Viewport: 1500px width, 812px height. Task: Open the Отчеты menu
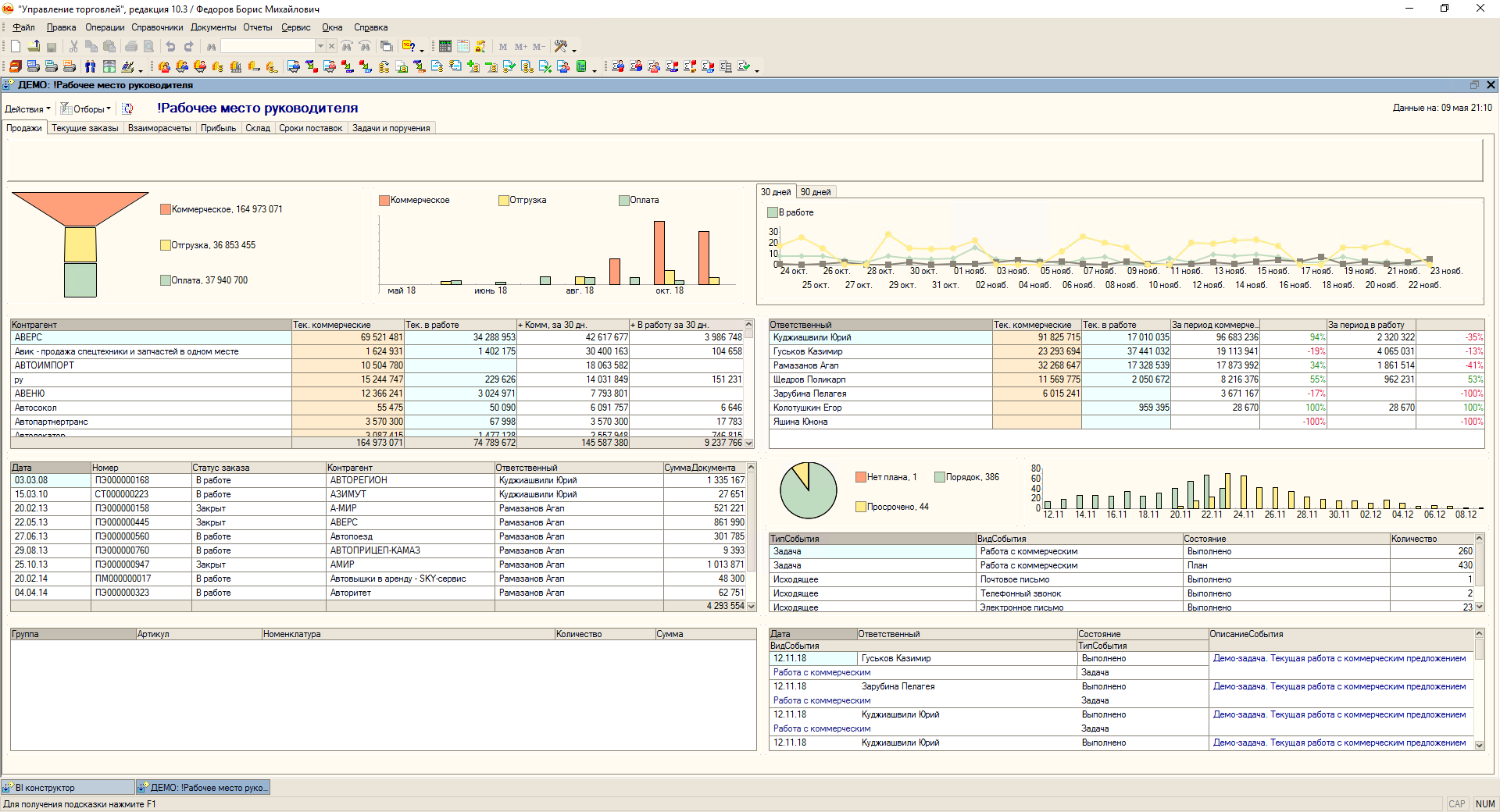[x=257, y=27]
